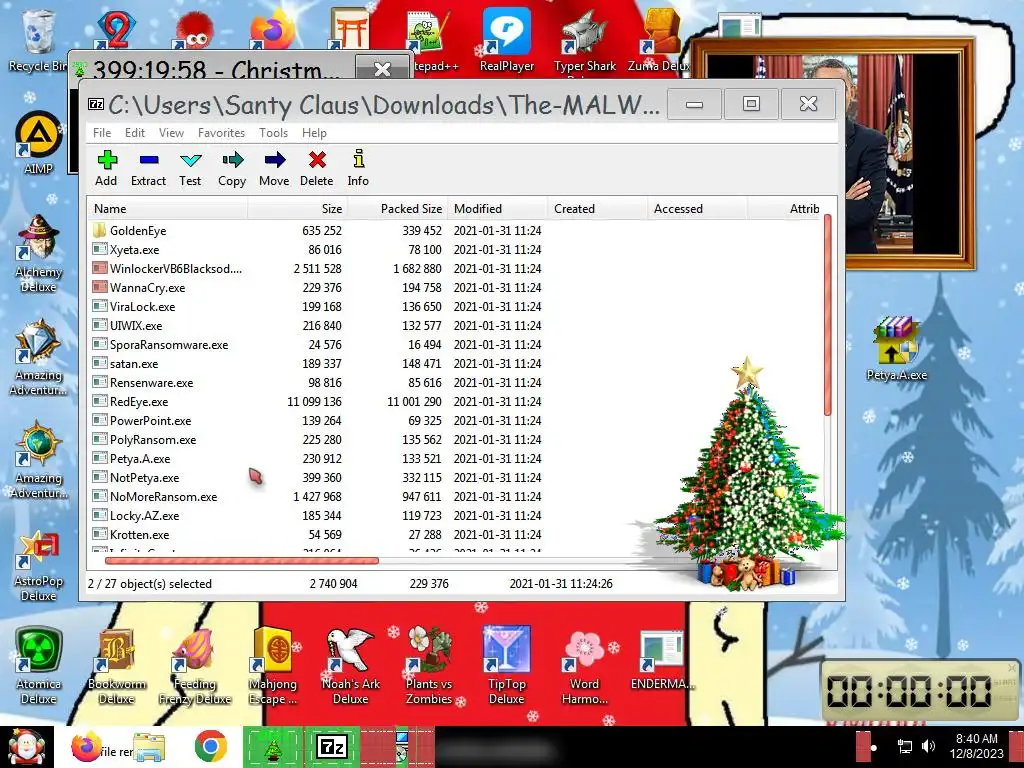This screenshot has width=1024, height=768.
Task: Click the horizontal scrollbar of the file list
Action: [x=242, y=560]
